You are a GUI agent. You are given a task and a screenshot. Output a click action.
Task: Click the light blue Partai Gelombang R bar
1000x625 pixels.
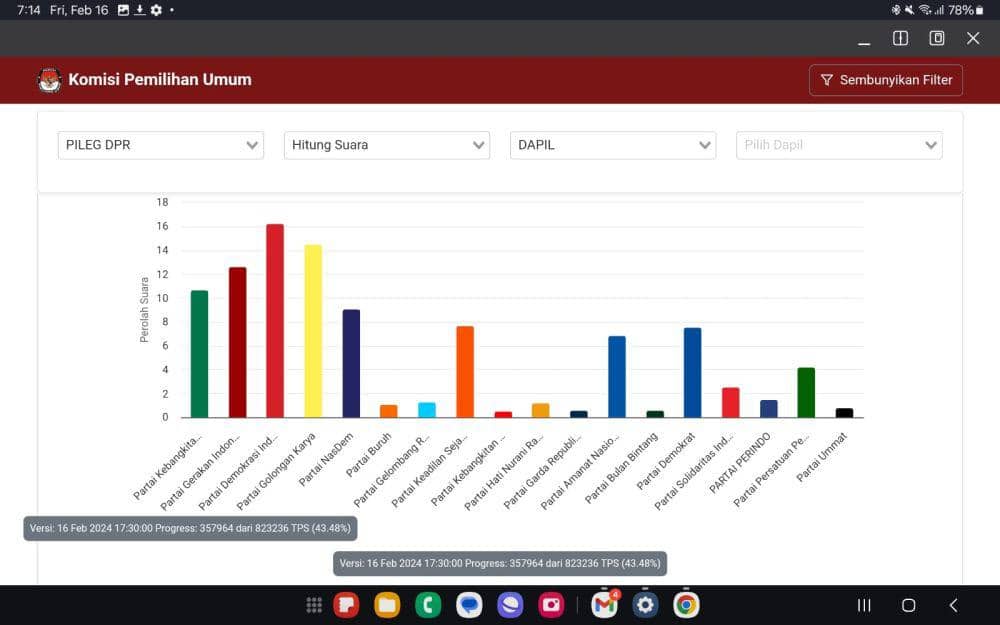tap(427, 410)
